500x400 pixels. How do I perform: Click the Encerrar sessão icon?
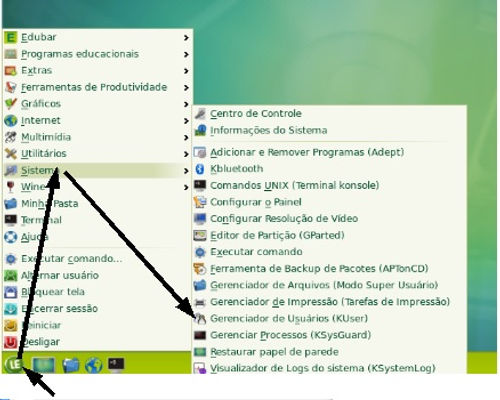click(x=11, y=309)
